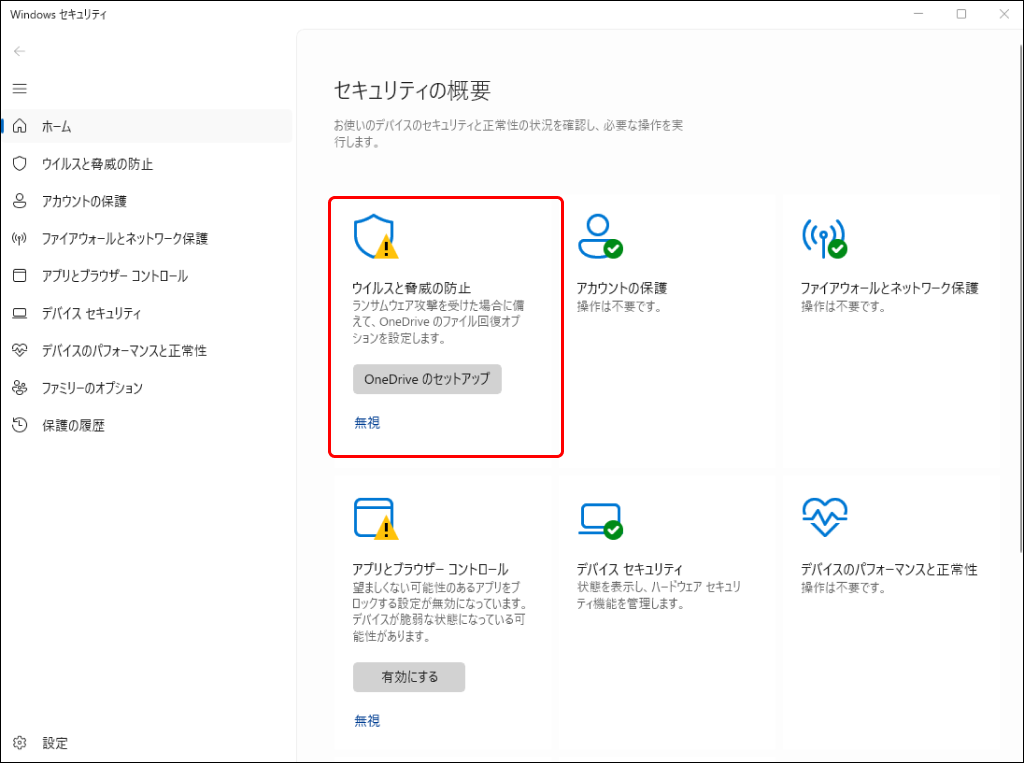Click アプリとブラウザー コントロール card title
This screenshot has width=1024, height=763.
(430, 569)
